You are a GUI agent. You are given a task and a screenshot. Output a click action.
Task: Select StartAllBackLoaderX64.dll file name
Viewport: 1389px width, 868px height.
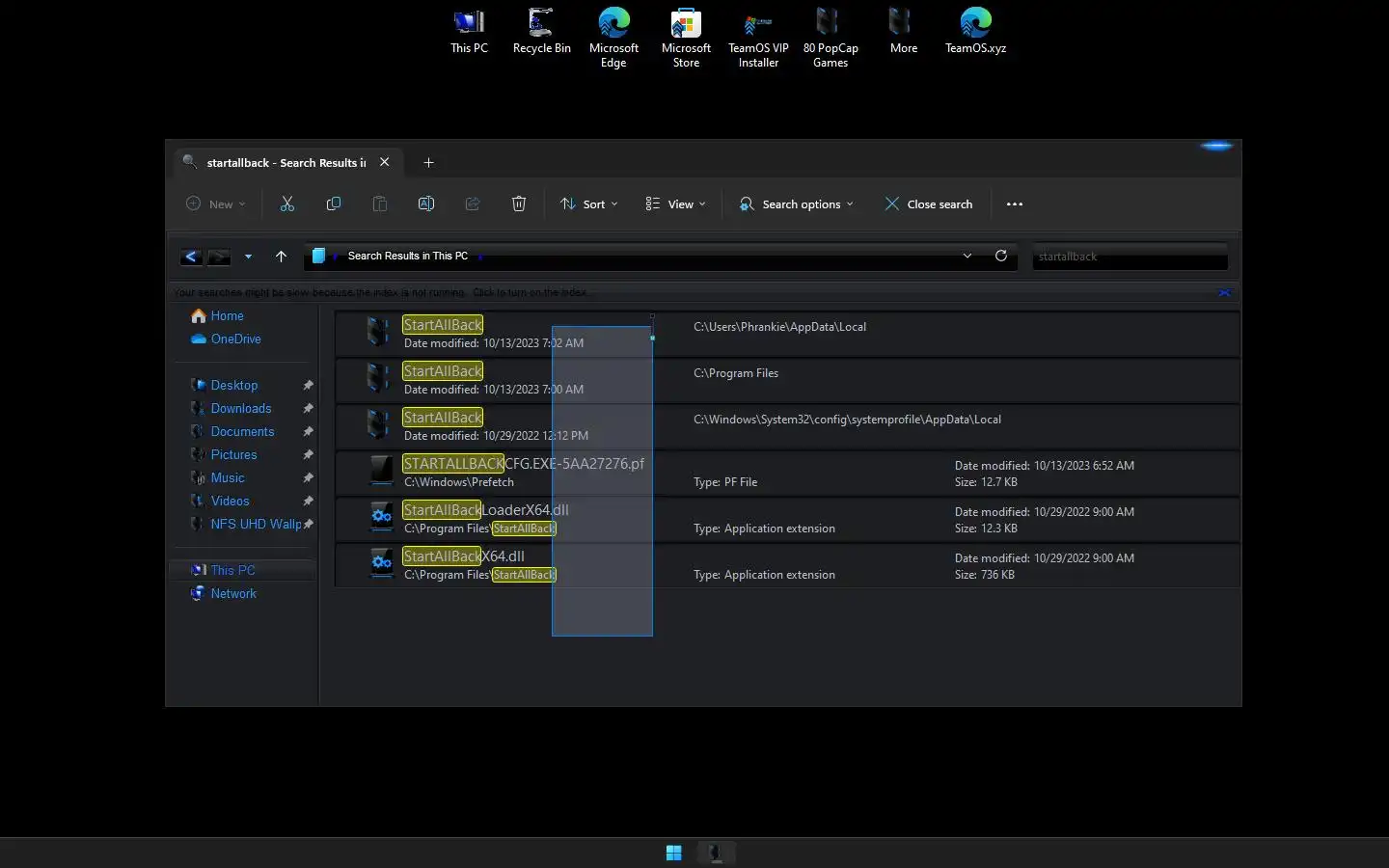click(x=486, y=509)
